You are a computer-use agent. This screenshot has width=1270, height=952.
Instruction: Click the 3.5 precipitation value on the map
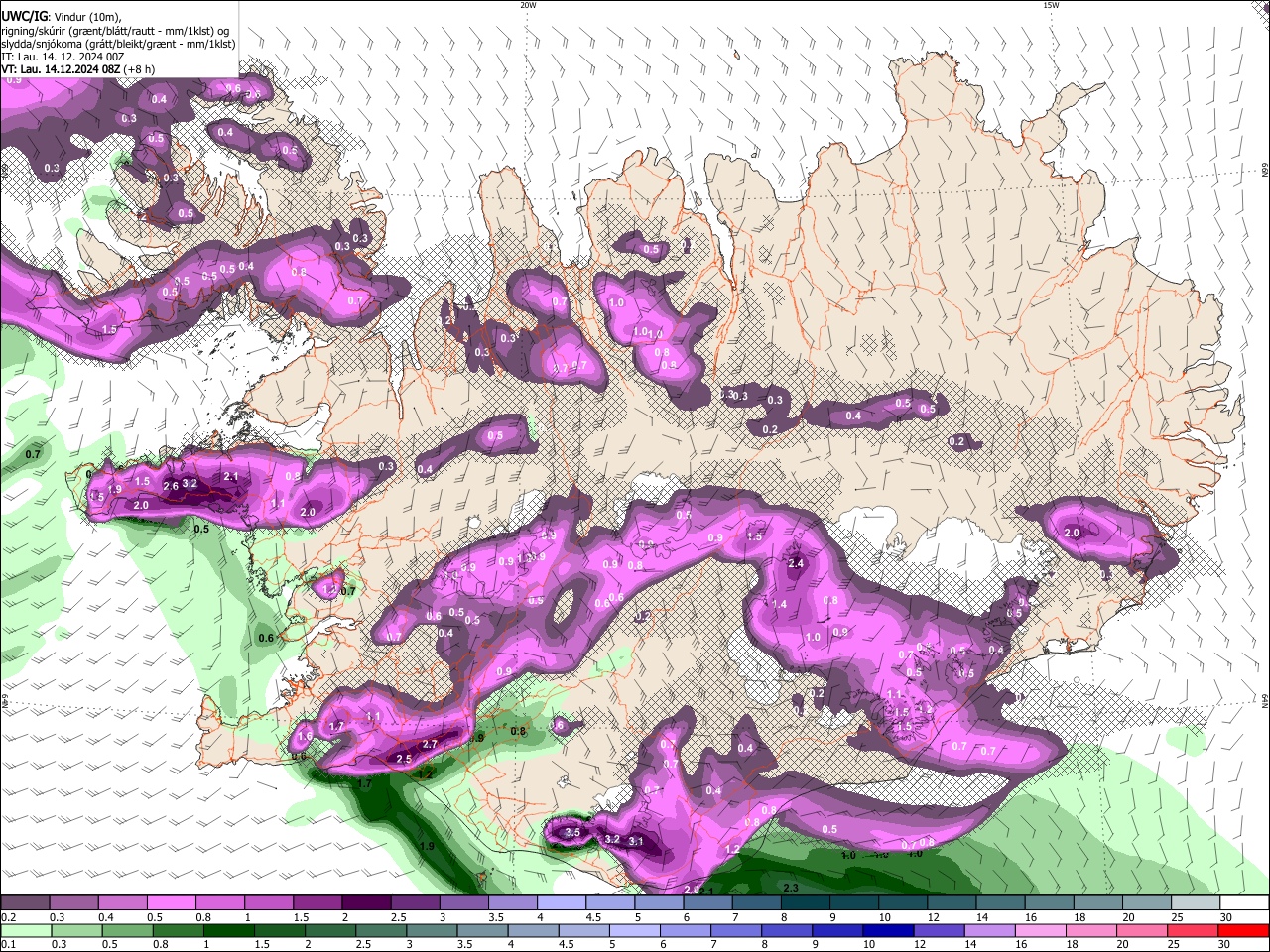[572, 833]
